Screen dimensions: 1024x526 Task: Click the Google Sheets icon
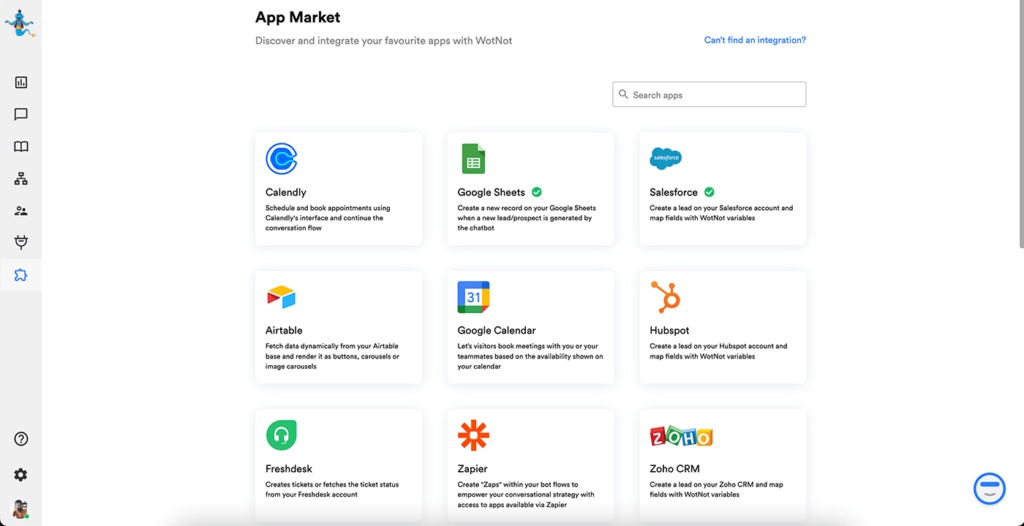pos(473,159)
